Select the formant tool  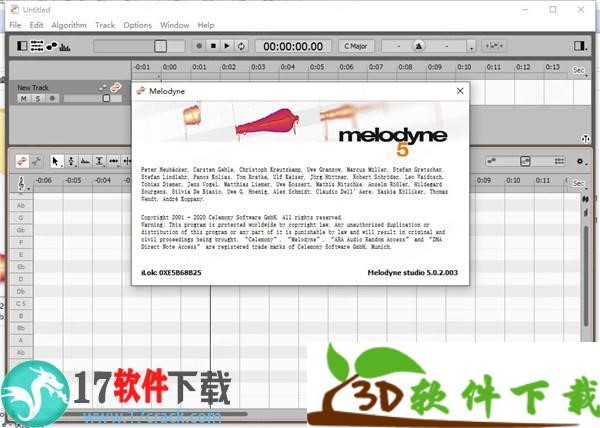tap(85, 161)
